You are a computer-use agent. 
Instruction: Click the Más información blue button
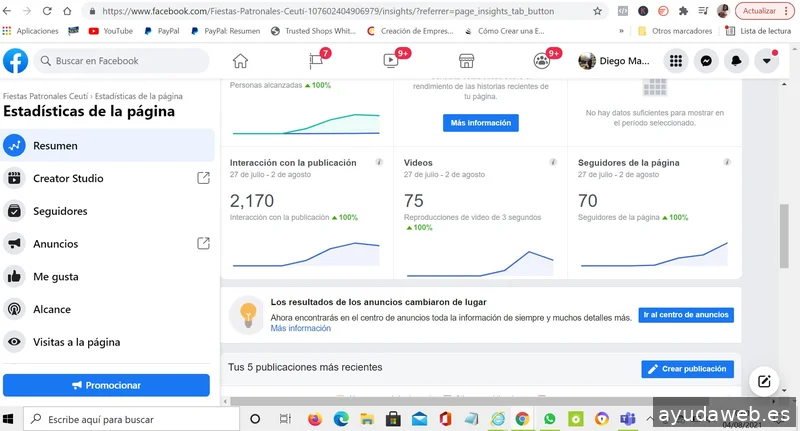(481, 122)
